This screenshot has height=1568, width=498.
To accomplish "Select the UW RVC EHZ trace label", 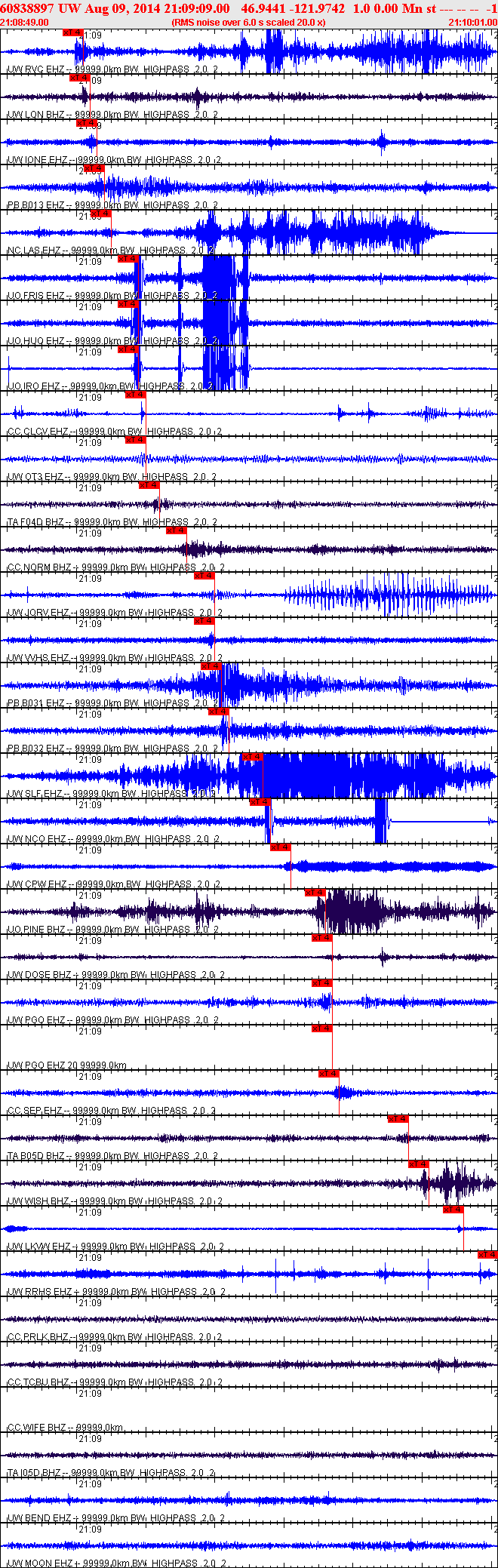I will [x=112, y=69].
